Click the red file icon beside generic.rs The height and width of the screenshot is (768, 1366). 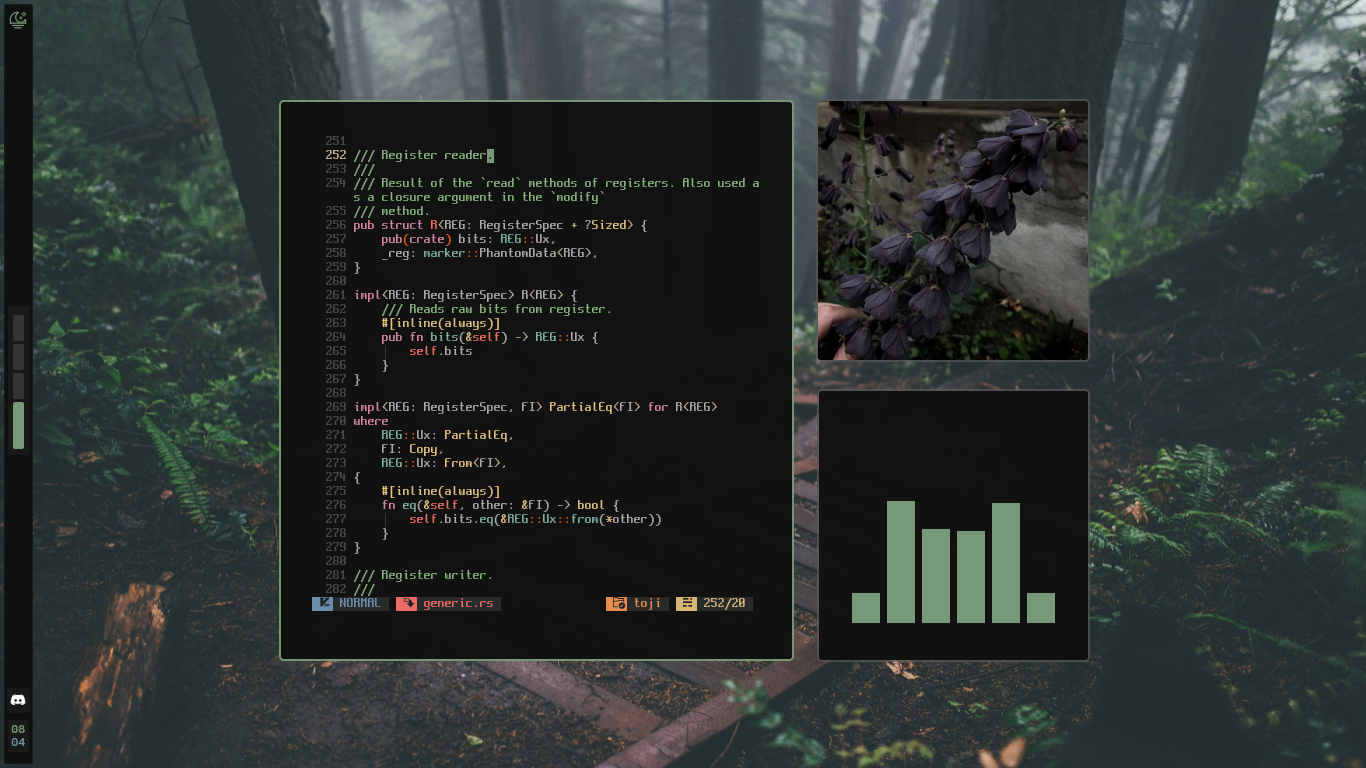click(406, 604)
